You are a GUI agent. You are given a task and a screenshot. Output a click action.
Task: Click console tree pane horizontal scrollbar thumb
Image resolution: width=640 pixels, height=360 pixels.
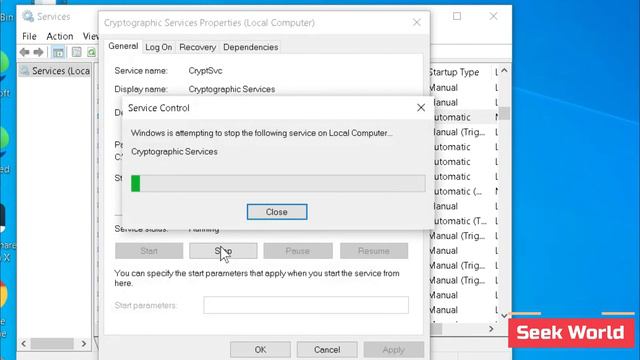click(52, 344)
